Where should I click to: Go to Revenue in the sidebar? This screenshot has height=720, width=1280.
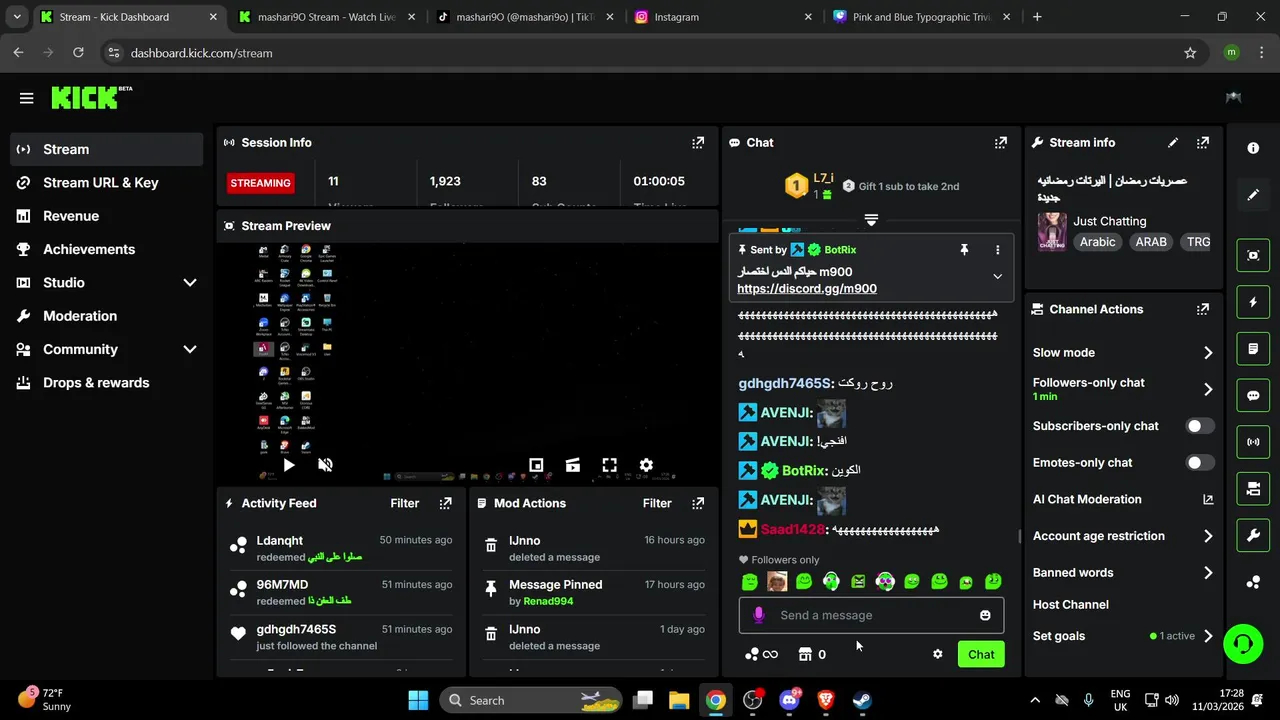107,216
